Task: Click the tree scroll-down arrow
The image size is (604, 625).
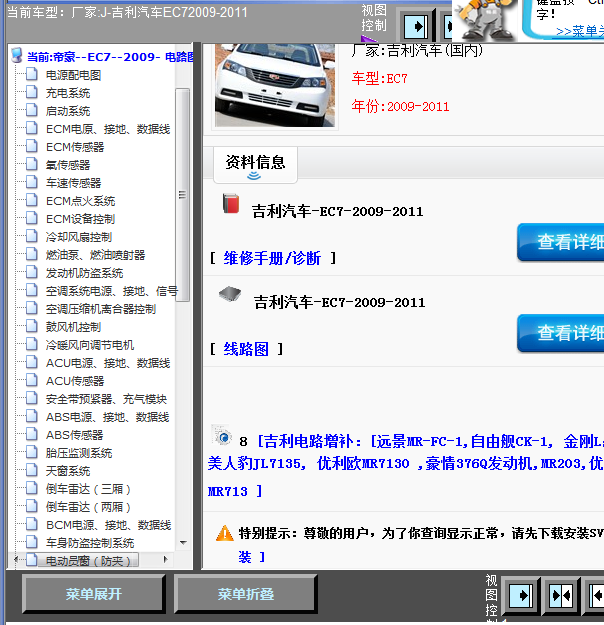Action: [x=183, y=542]
